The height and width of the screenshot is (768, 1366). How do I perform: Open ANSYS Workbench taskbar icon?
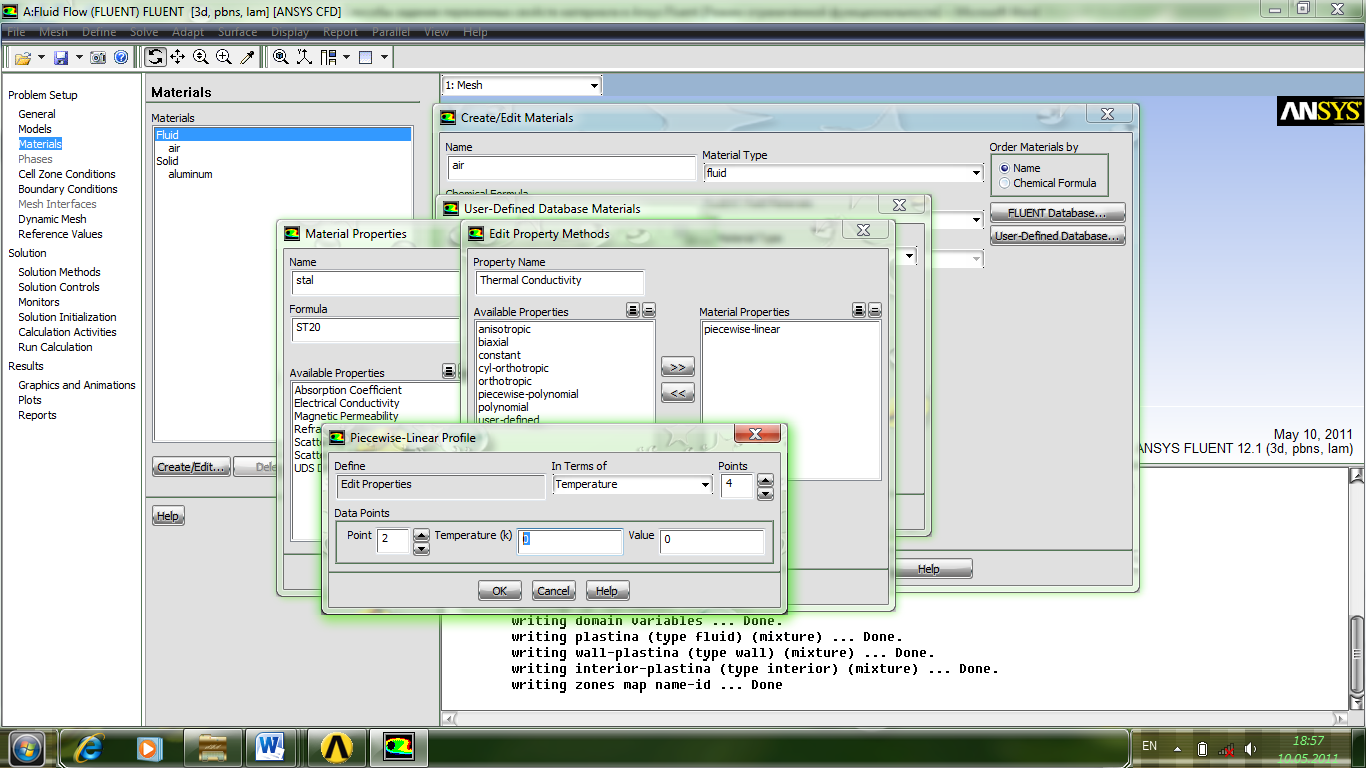[x=337, y=747]
